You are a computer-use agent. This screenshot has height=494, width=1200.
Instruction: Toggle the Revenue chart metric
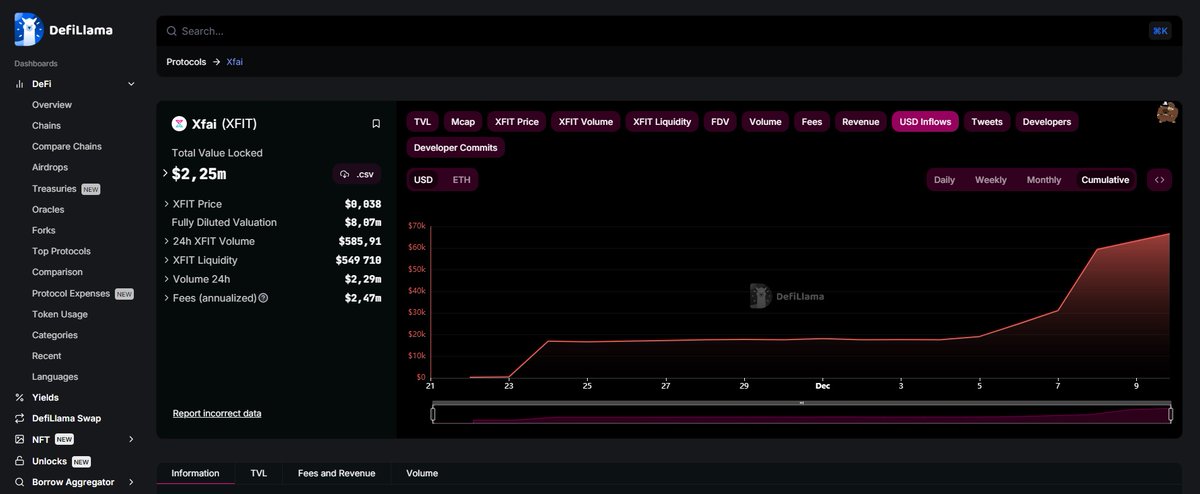coord(860,122)
